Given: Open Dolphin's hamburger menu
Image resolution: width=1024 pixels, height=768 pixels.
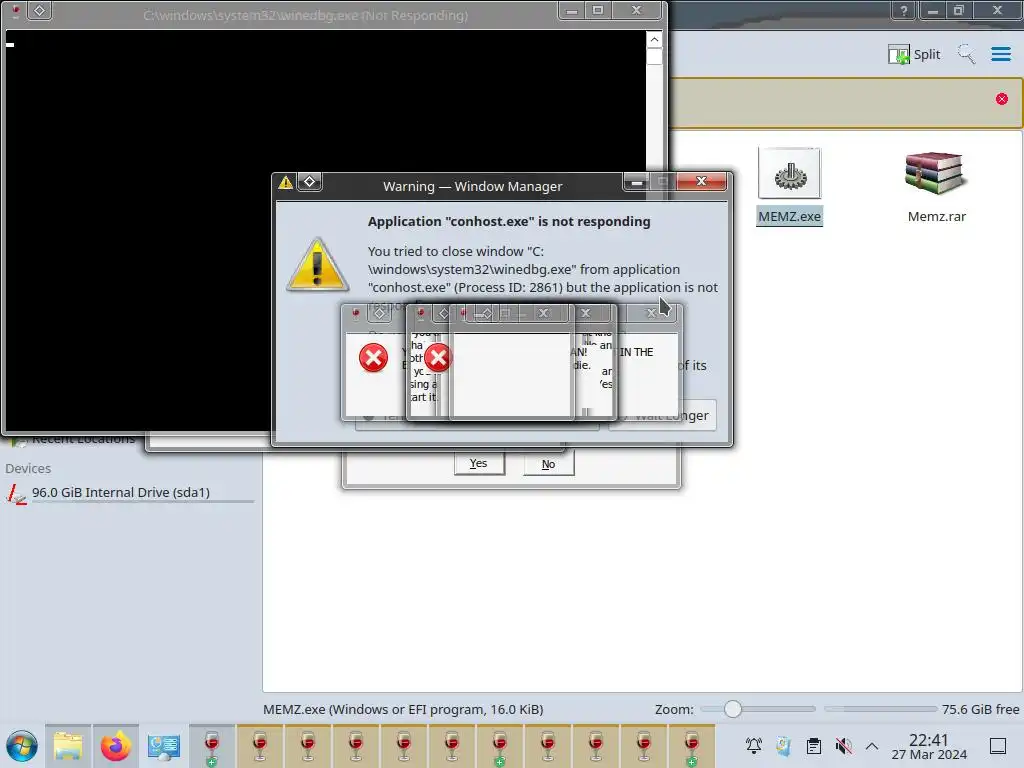Looking at the screenshot, I should tap(1000, 54).
